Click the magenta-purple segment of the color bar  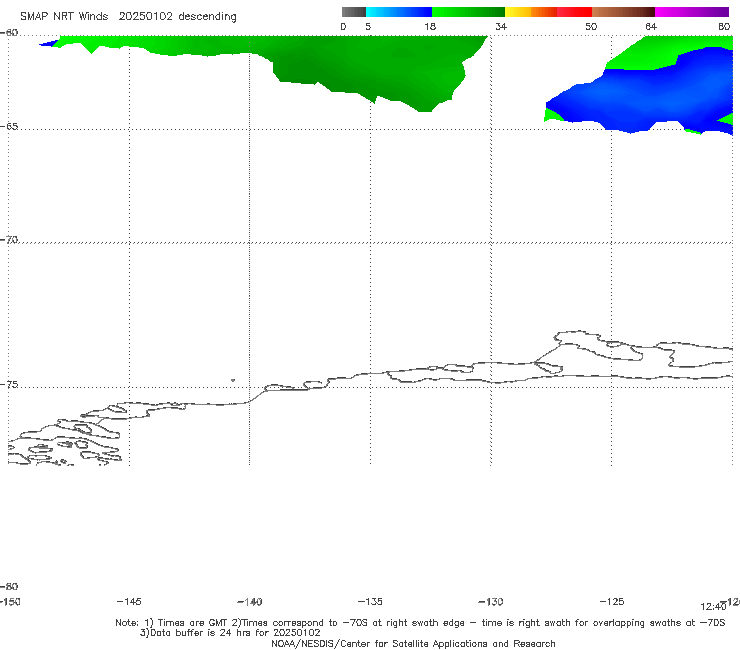coord(692,12)
